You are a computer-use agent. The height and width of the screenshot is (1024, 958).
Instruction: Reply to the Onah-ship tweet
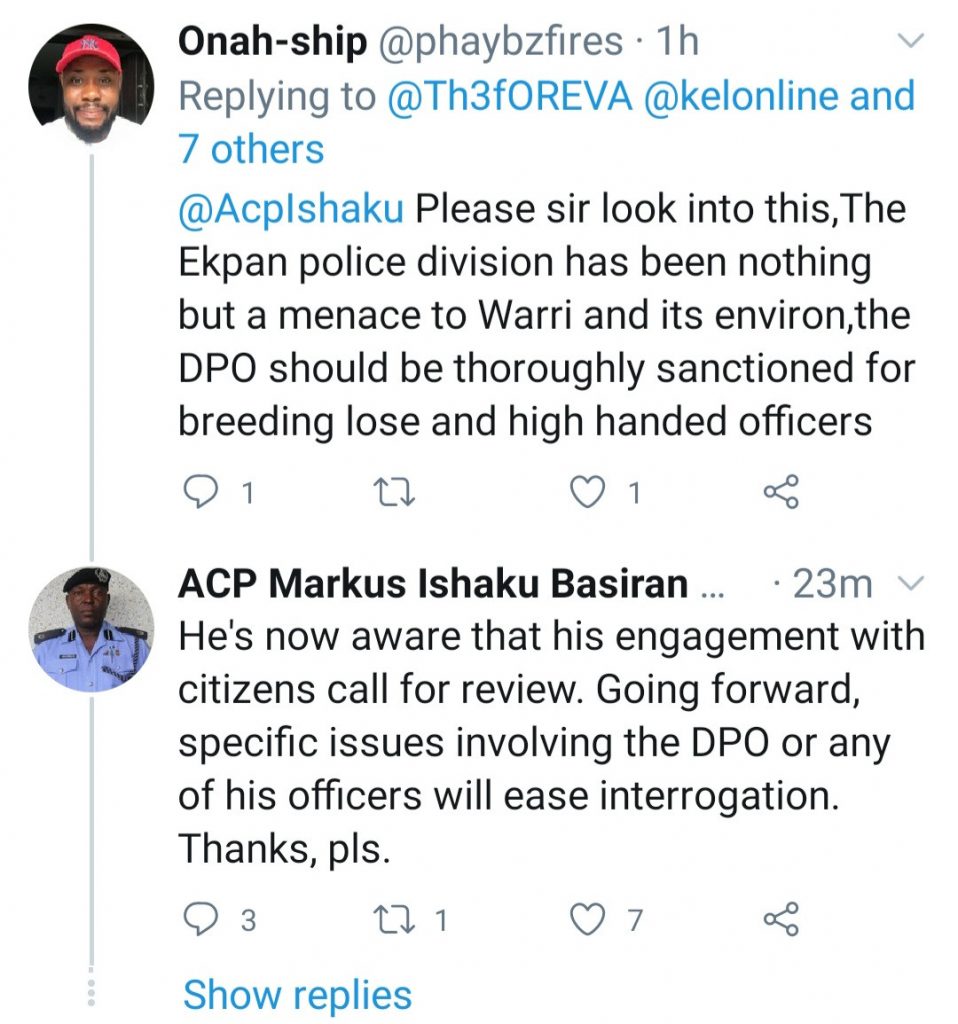[x=204, y=491]
